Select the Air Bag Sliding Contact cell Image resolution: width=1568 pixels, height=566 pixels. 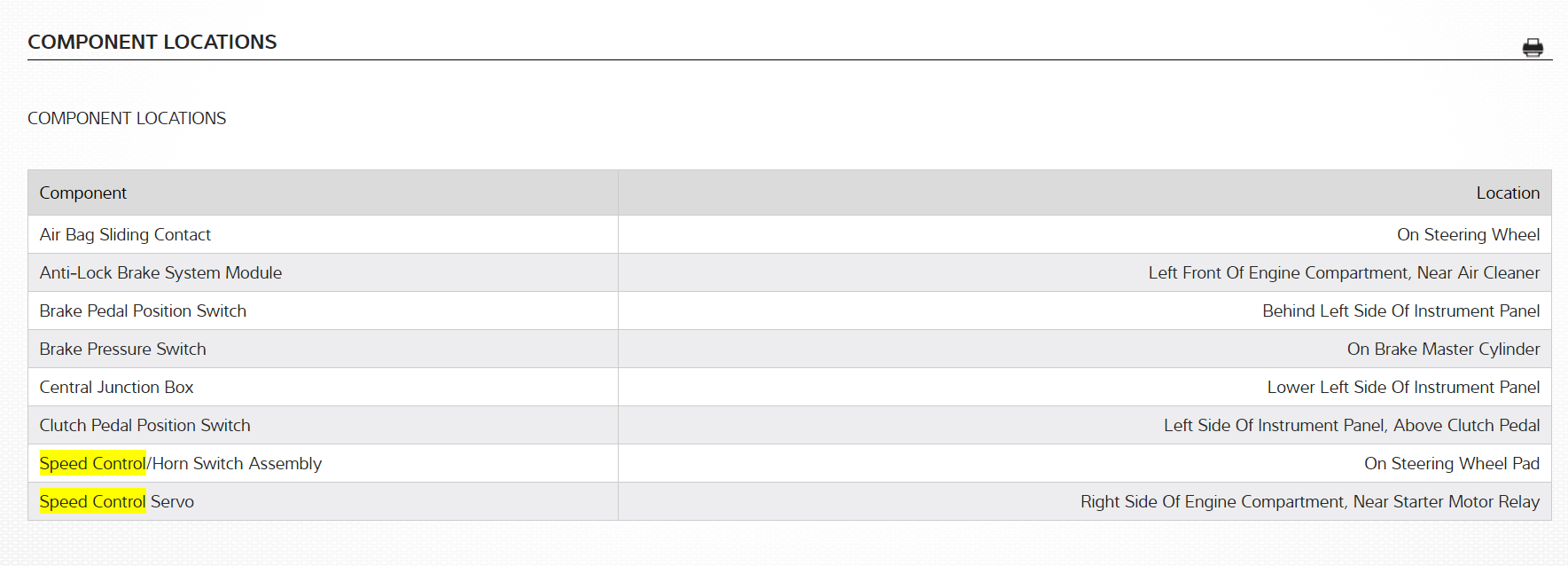coord(125,235)
